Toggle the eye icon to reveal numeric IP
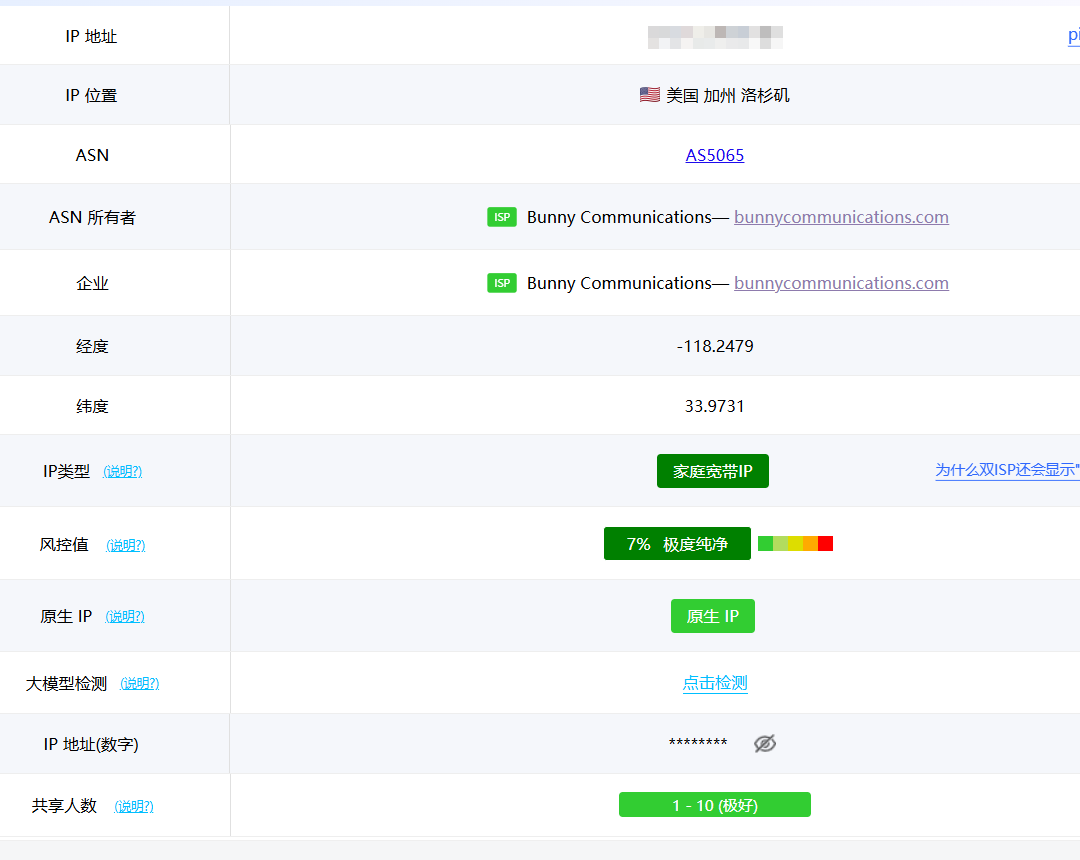1080x860 pixels. (x=765, y=743)
